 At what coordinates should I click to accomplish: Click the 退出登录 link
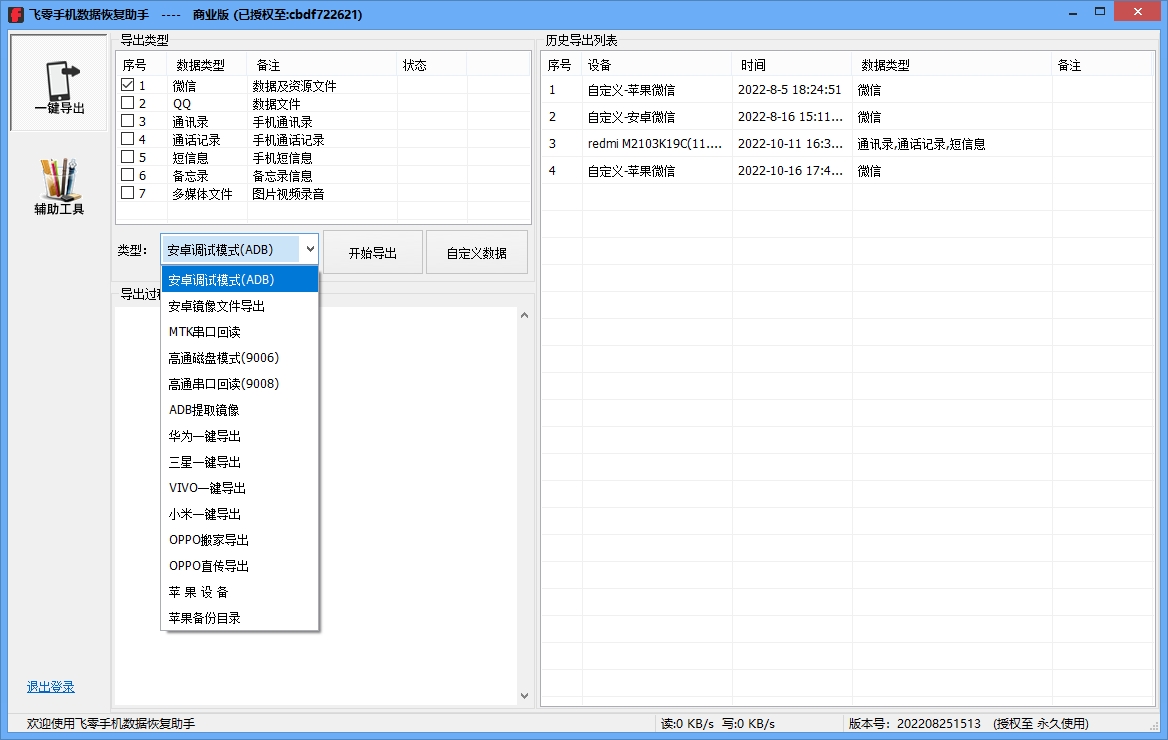[50, 686]
